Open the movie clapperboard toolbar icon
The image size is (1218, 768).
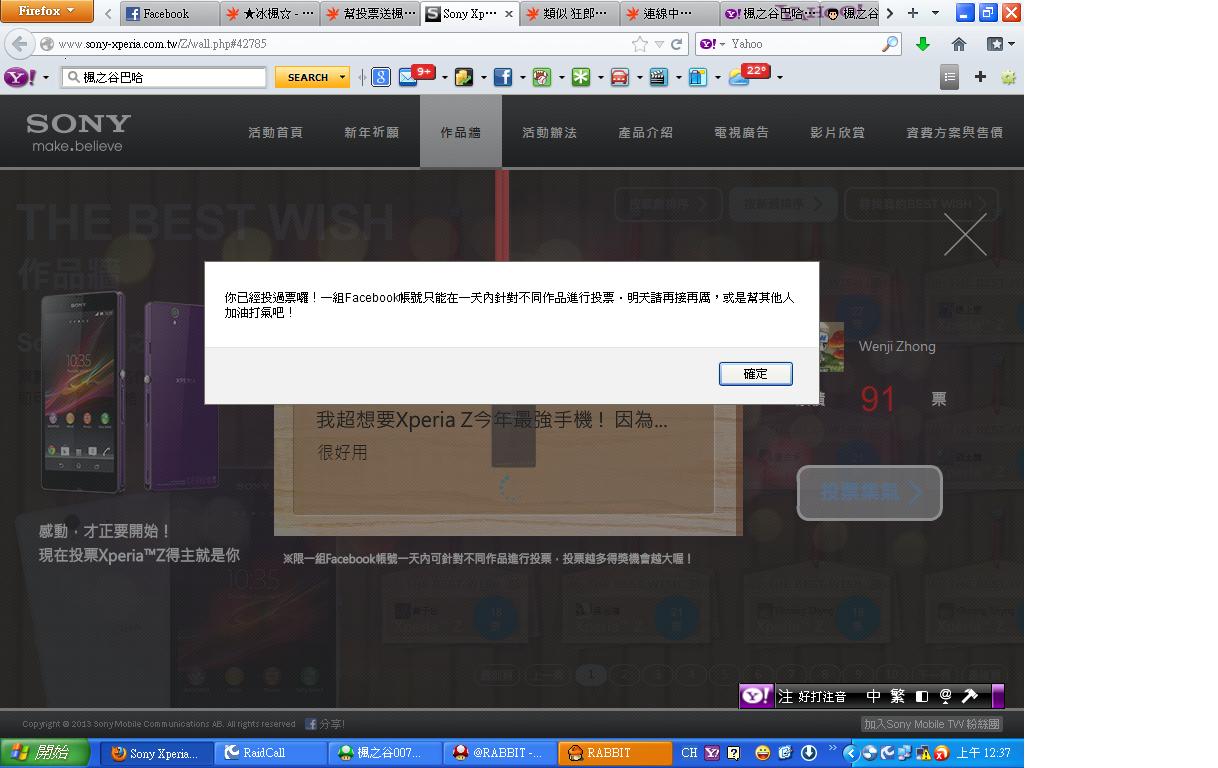click(x=659, y=77)
